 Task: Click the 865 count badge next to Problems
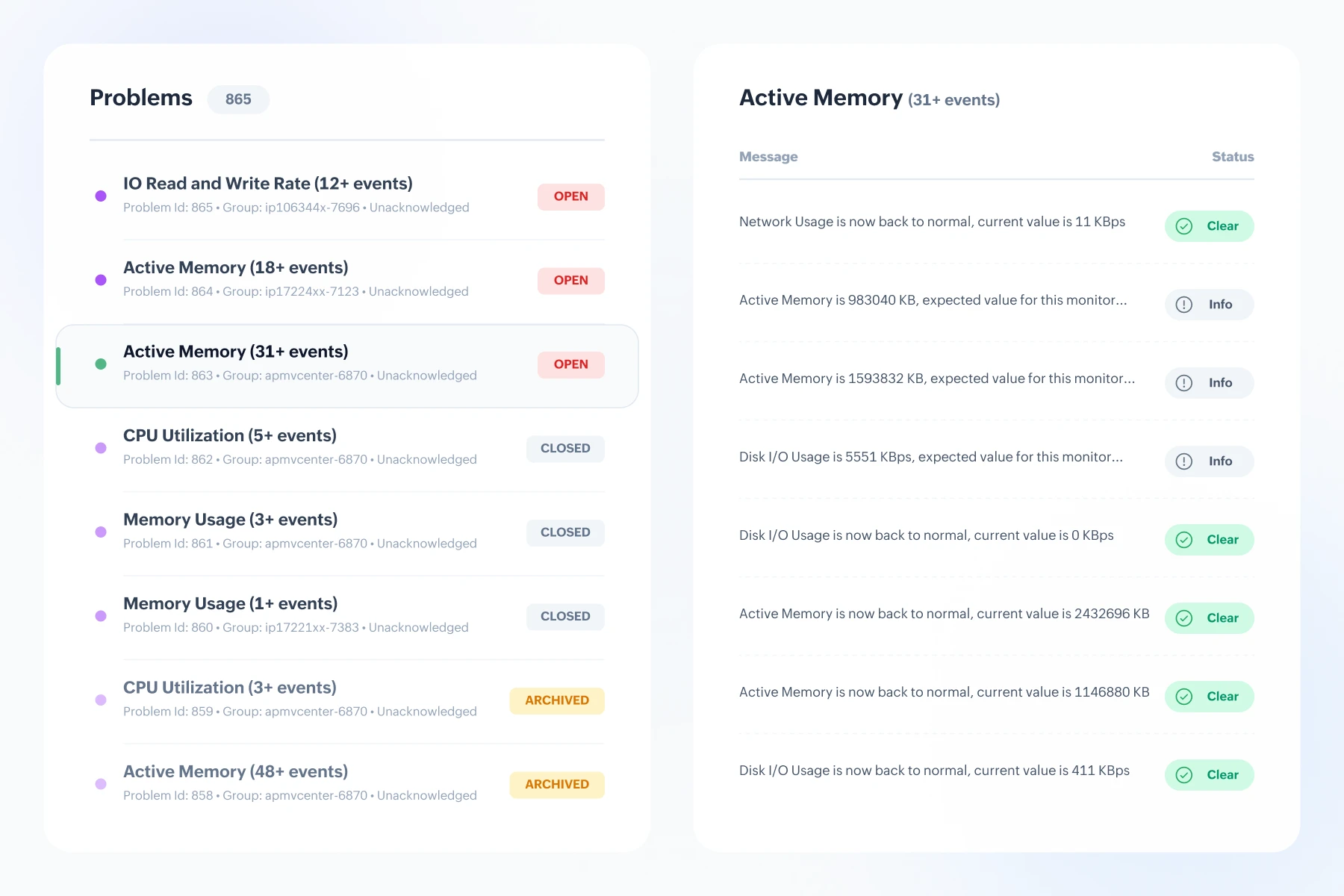click(238, 99)
